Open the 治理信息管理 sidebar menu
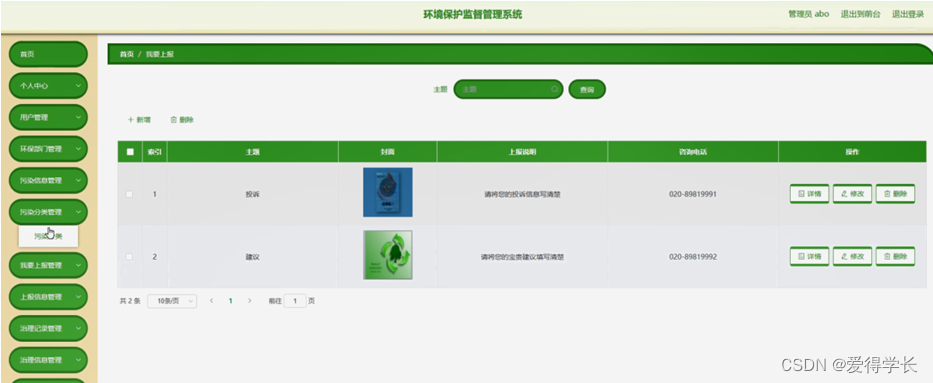933x383 pixels. click(48, 360)
